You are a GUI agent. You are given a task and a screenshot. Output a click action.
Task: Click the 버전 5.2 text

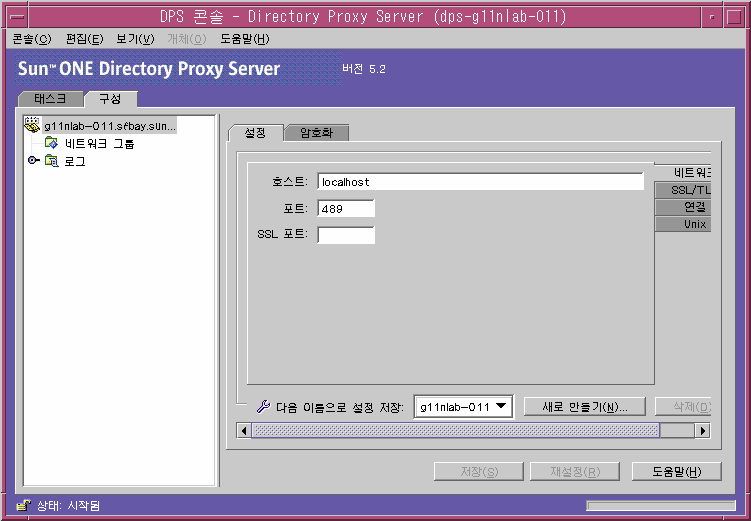pyautogui.click(x=364, y=69)
